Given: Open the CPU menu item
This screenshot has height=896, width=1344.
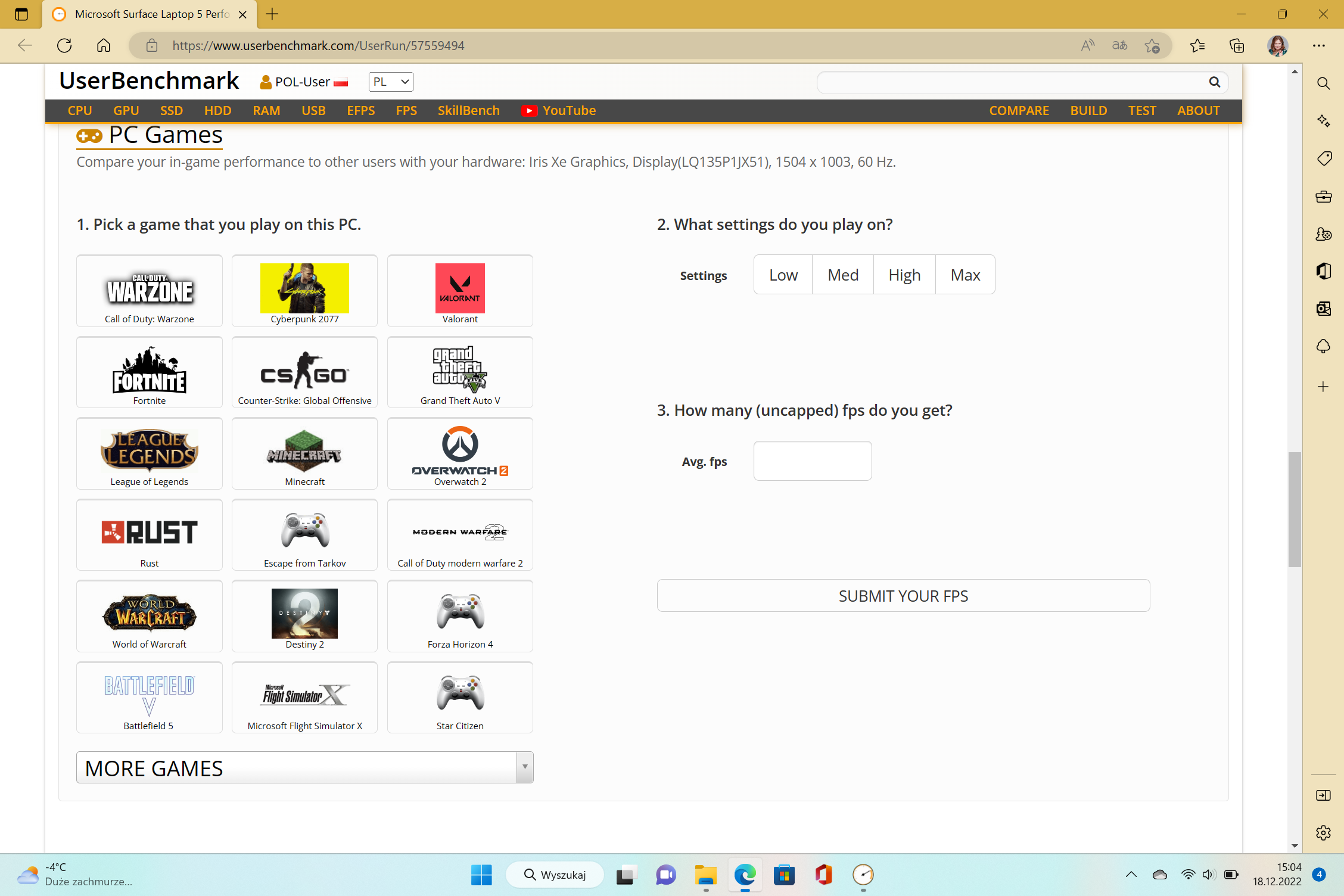Looking at the screenshot, I should point(80,111).
